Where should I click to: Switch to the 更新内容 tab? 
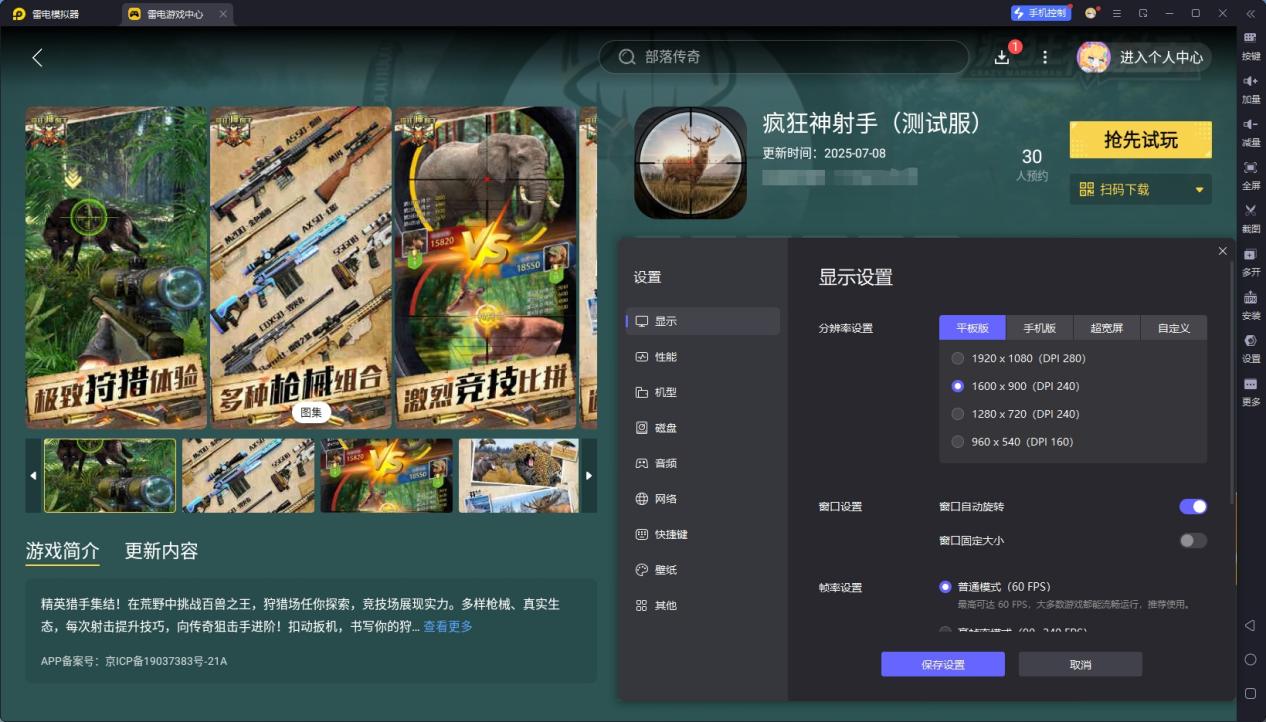click(x=161, y=551)
